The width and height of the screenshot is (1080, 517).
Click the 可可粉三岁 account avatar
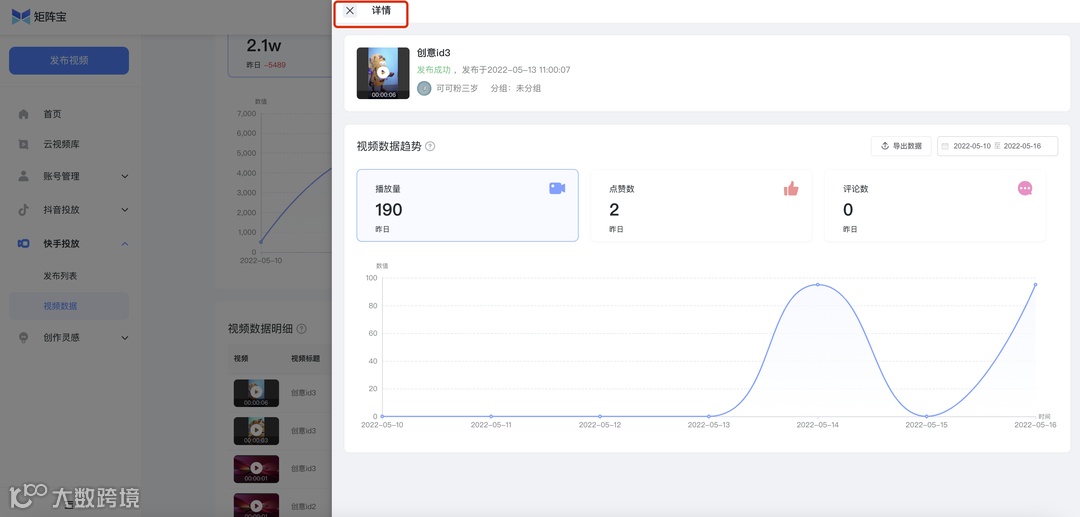(x=424, y=88)
